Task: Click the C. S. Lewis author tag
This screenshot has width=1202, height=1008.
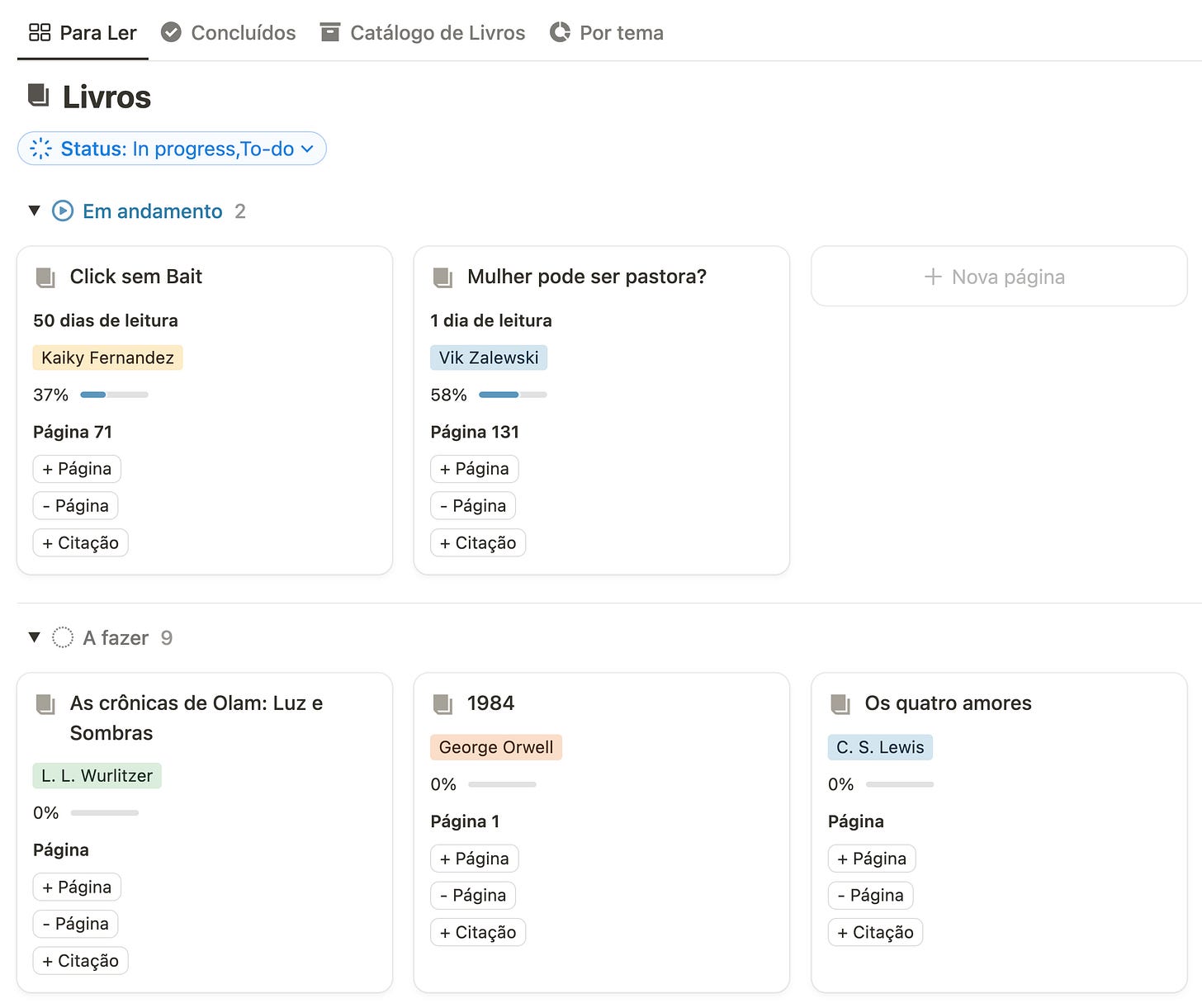Action: (x=880, y=747)
